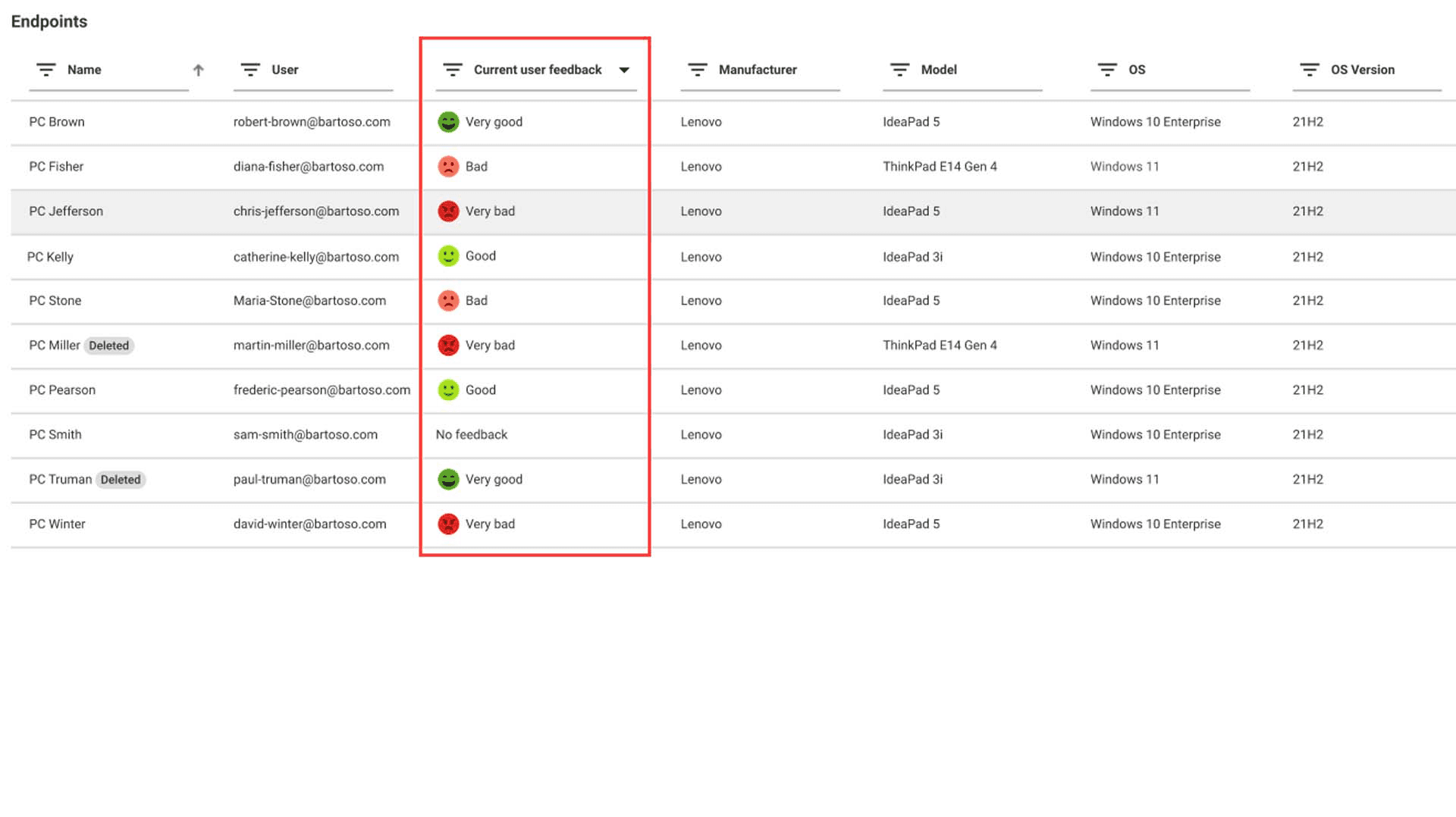Click the Bad face icon for PC Stone

(x=449, y=301)
